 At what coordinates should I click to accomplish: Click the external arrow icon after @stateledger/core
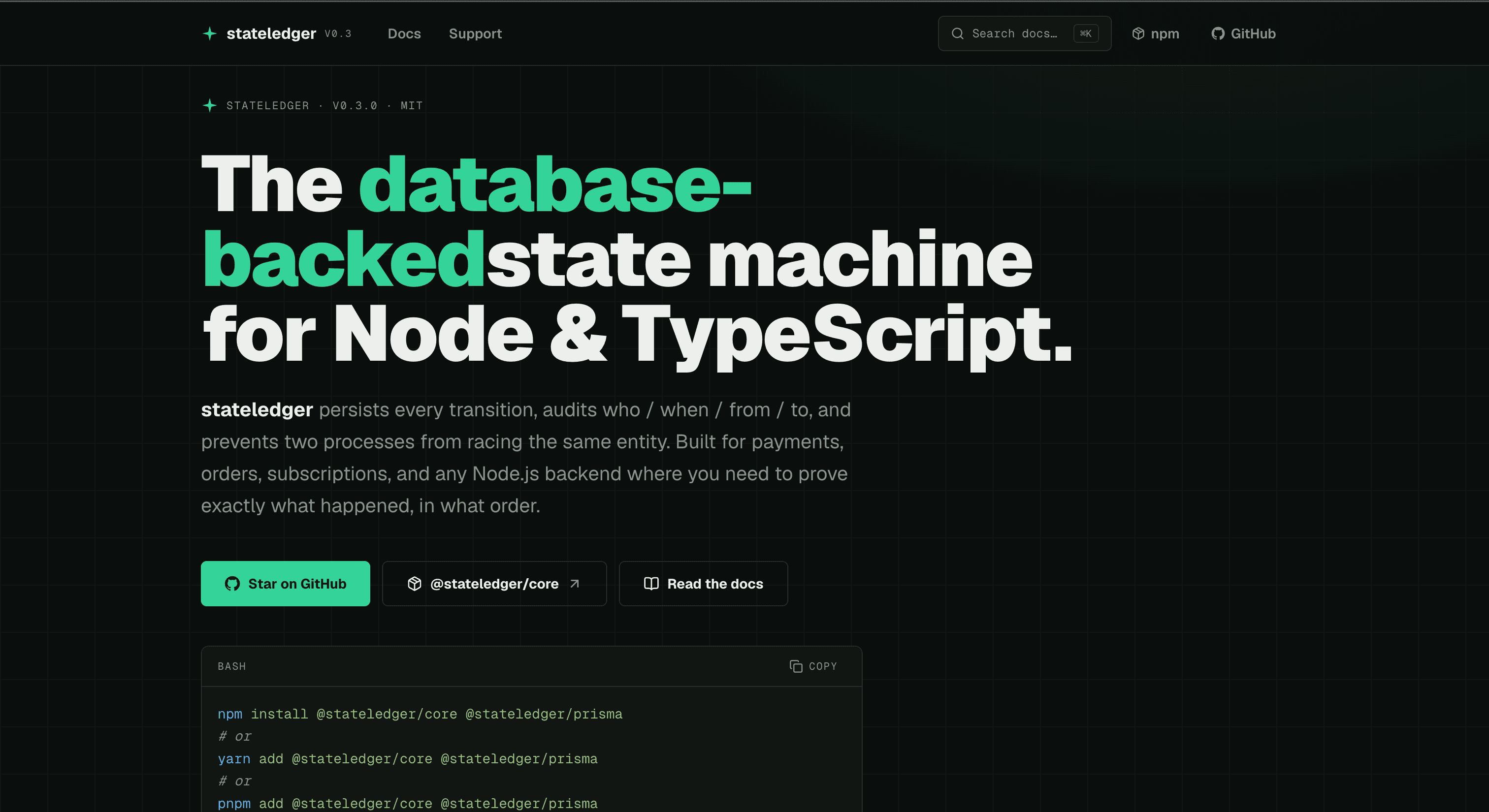point(575,584)
